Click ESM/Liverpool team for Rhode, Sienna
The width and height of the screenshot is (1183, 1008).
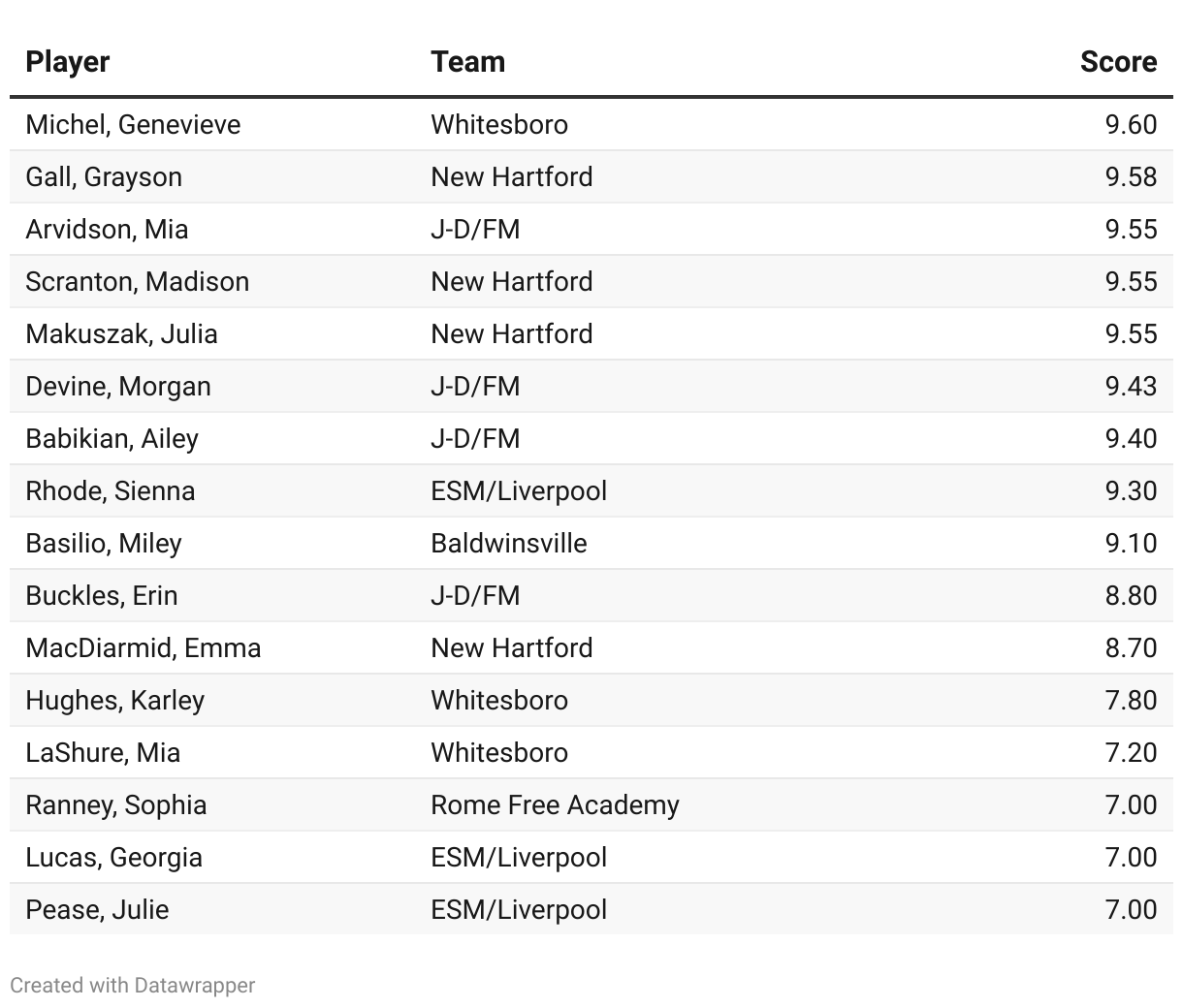tap(519, 491)
